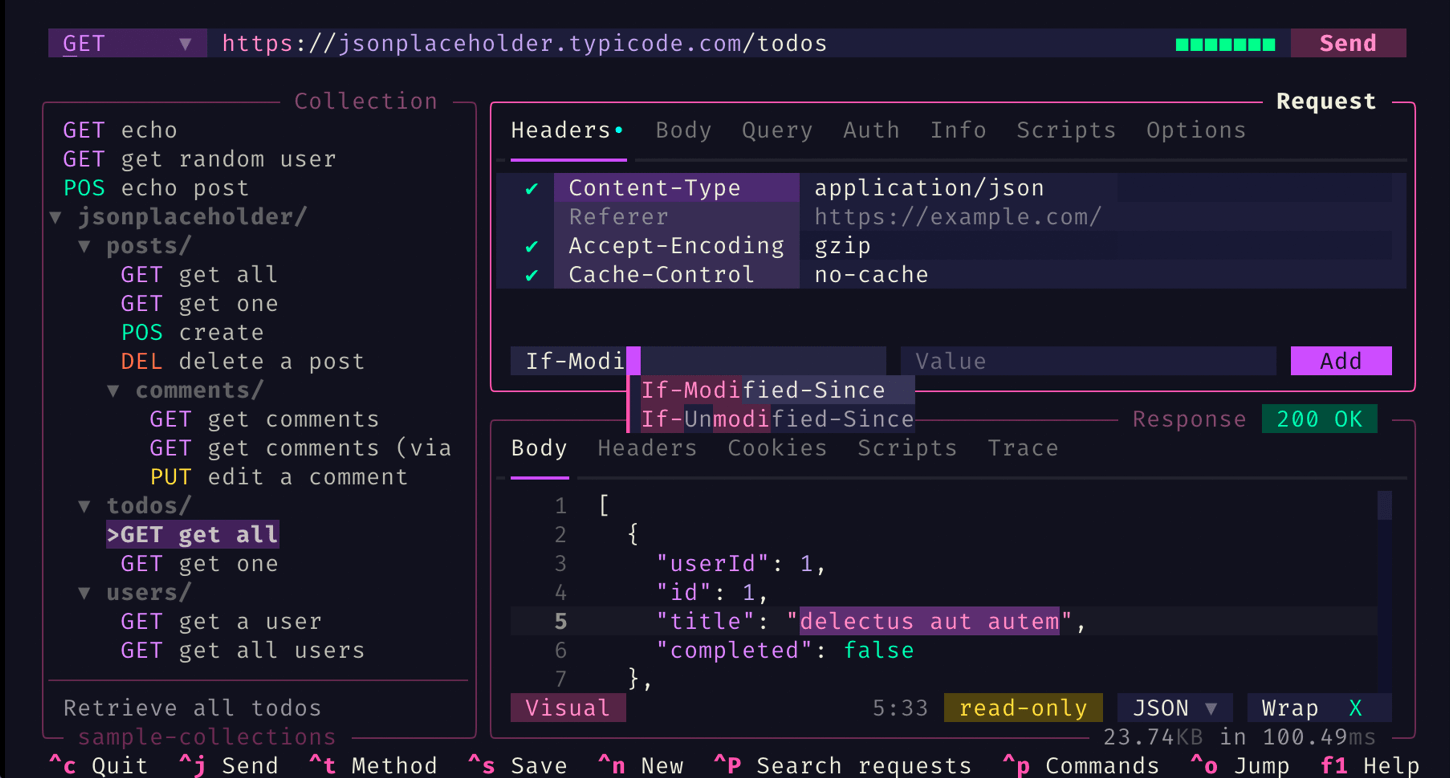Open the GET method dropdown
Screen dimensions: 1450x778
click(127, 43)
